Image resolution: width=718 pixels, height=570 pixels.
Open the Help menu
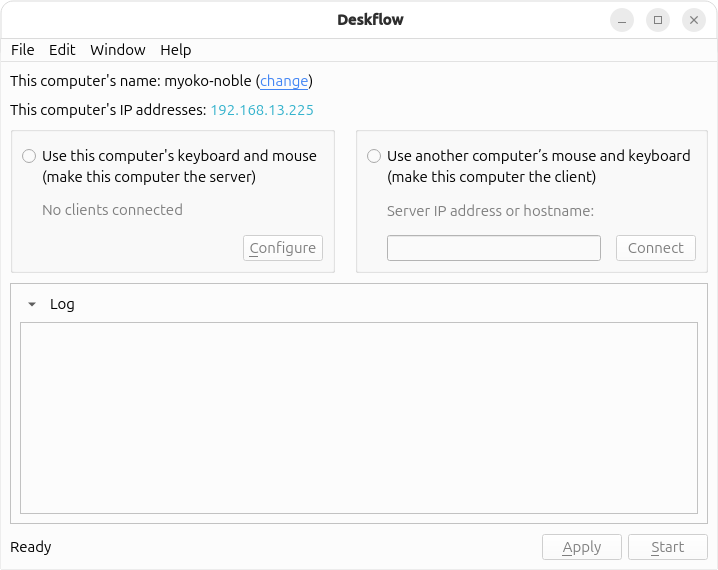(175, 49)
